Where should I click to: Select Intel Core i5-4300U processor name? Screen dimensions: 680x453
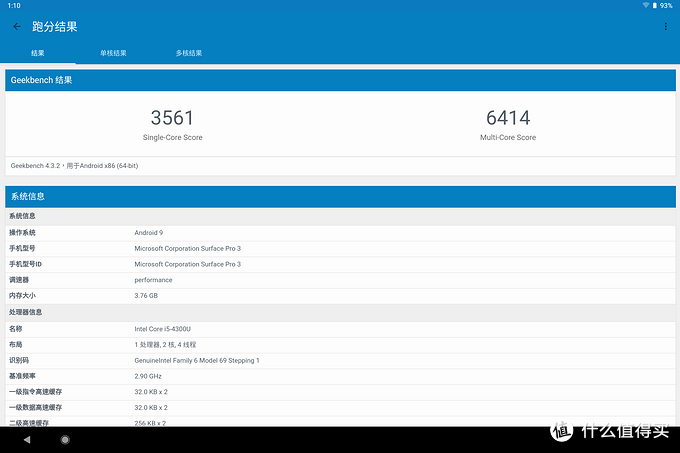(x=162, y=329)
